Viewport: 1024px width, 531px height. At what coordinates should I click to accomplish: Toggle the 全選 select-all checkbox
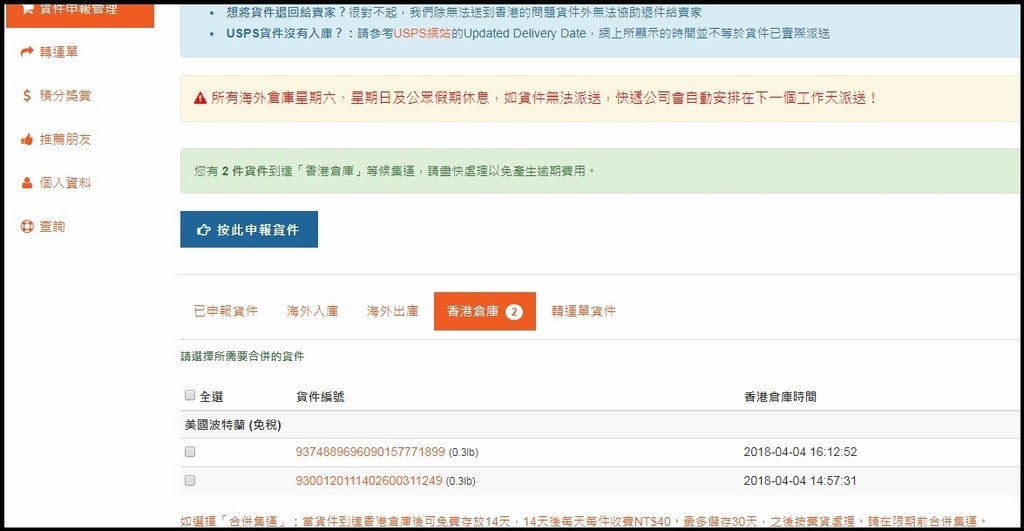click(190, 396)
